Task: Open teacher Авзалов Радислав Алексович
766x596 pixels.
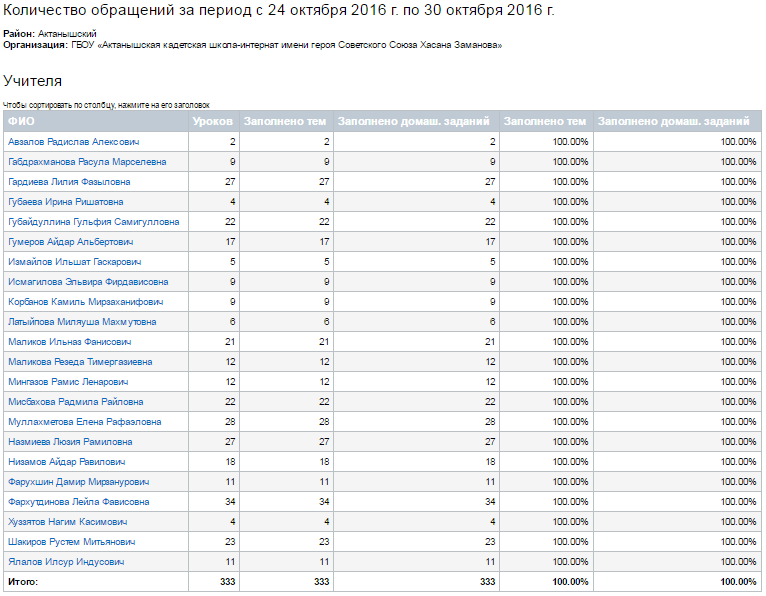Action: tap(73, 142)
